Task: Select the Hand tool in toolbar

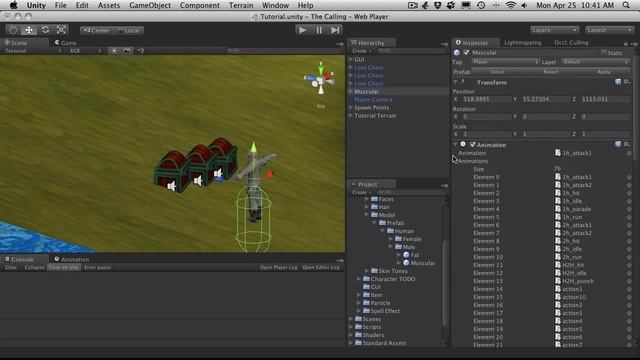Action: pyautogui.click(x=13, y=30)
